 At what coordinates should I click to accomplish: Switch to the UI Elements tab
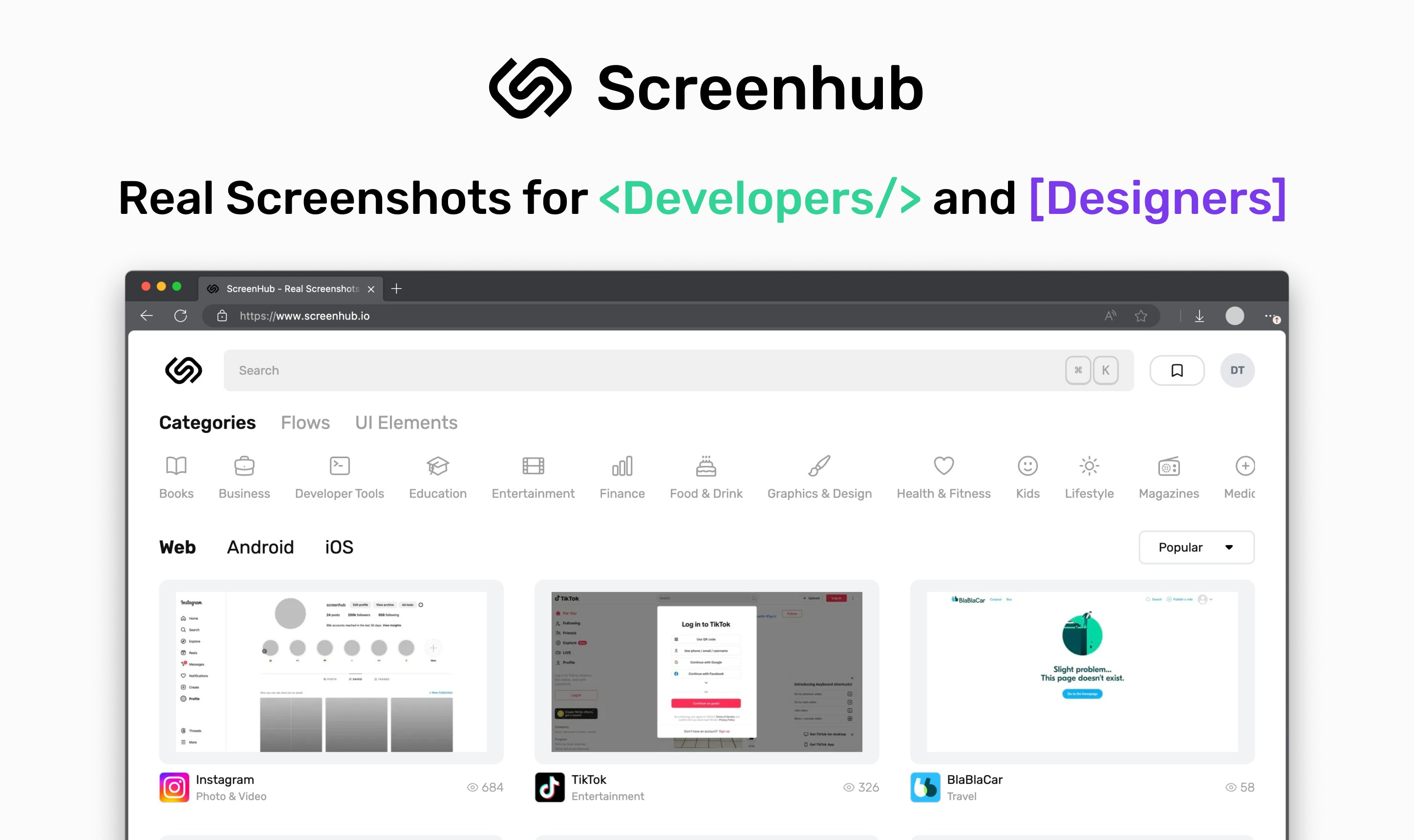406,423
